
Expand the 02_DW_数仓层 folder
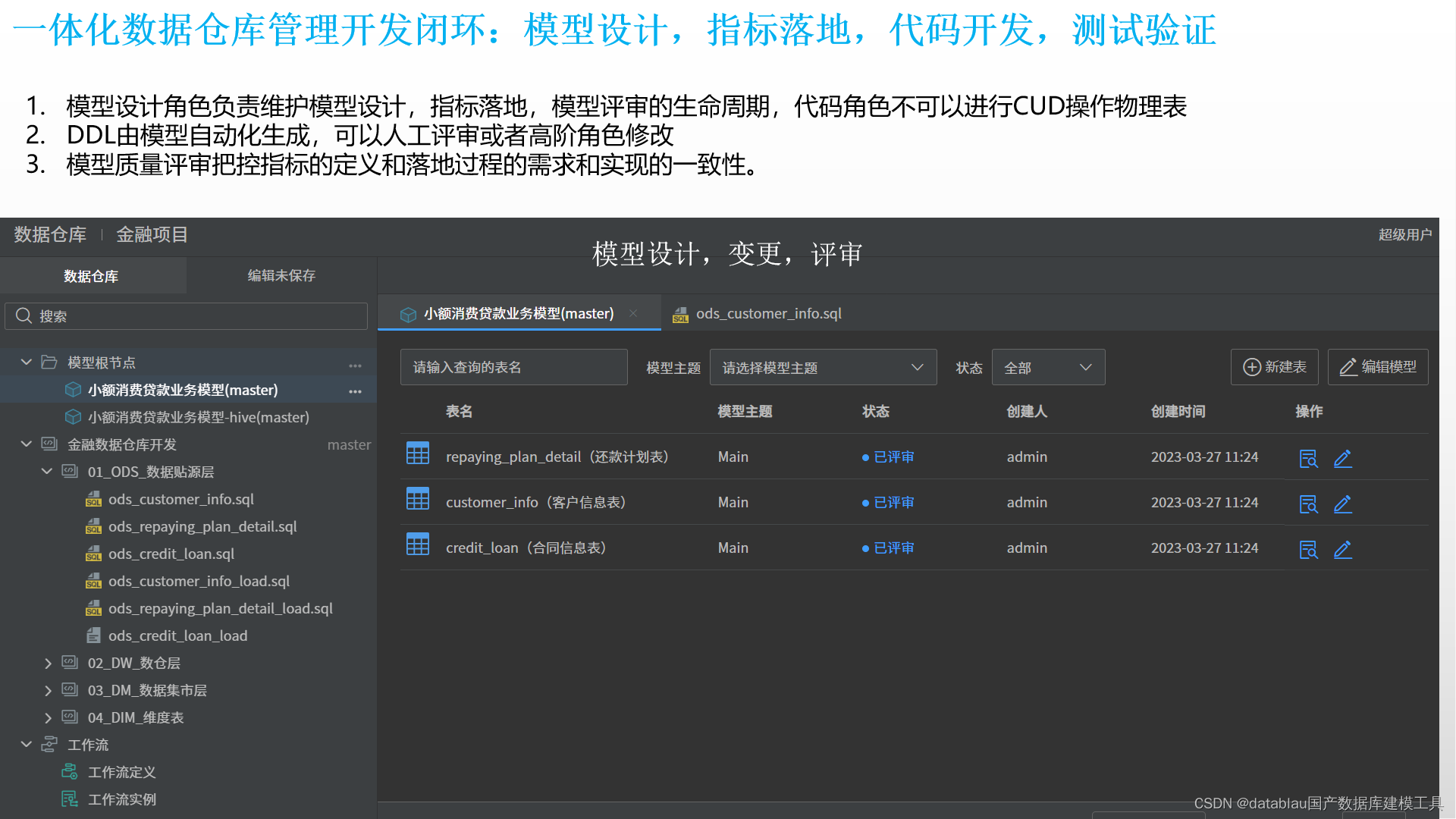tap(48, 663)
